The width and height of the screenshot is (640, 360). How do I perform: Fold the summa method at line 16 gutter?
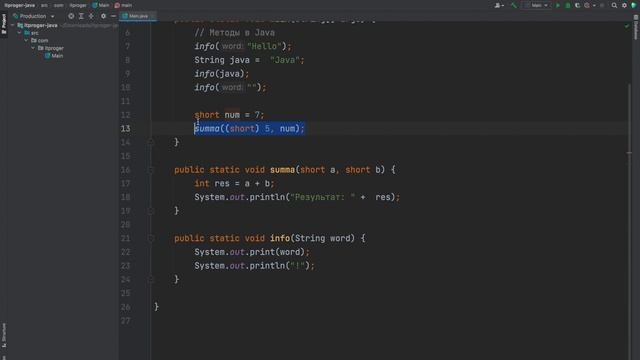[150, 170]
